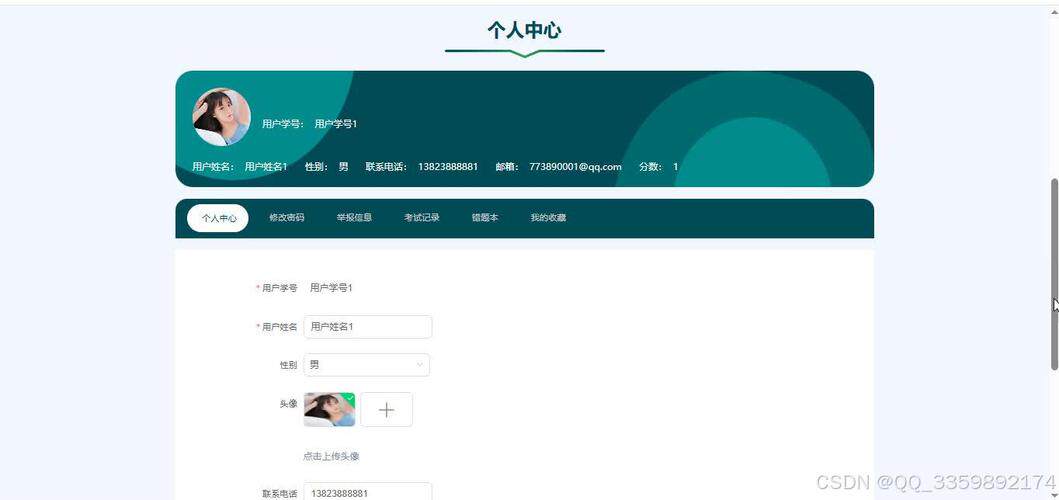Open the 举报信息 tab
Screen dimensions: 1059x500
[x=355, y=218]
